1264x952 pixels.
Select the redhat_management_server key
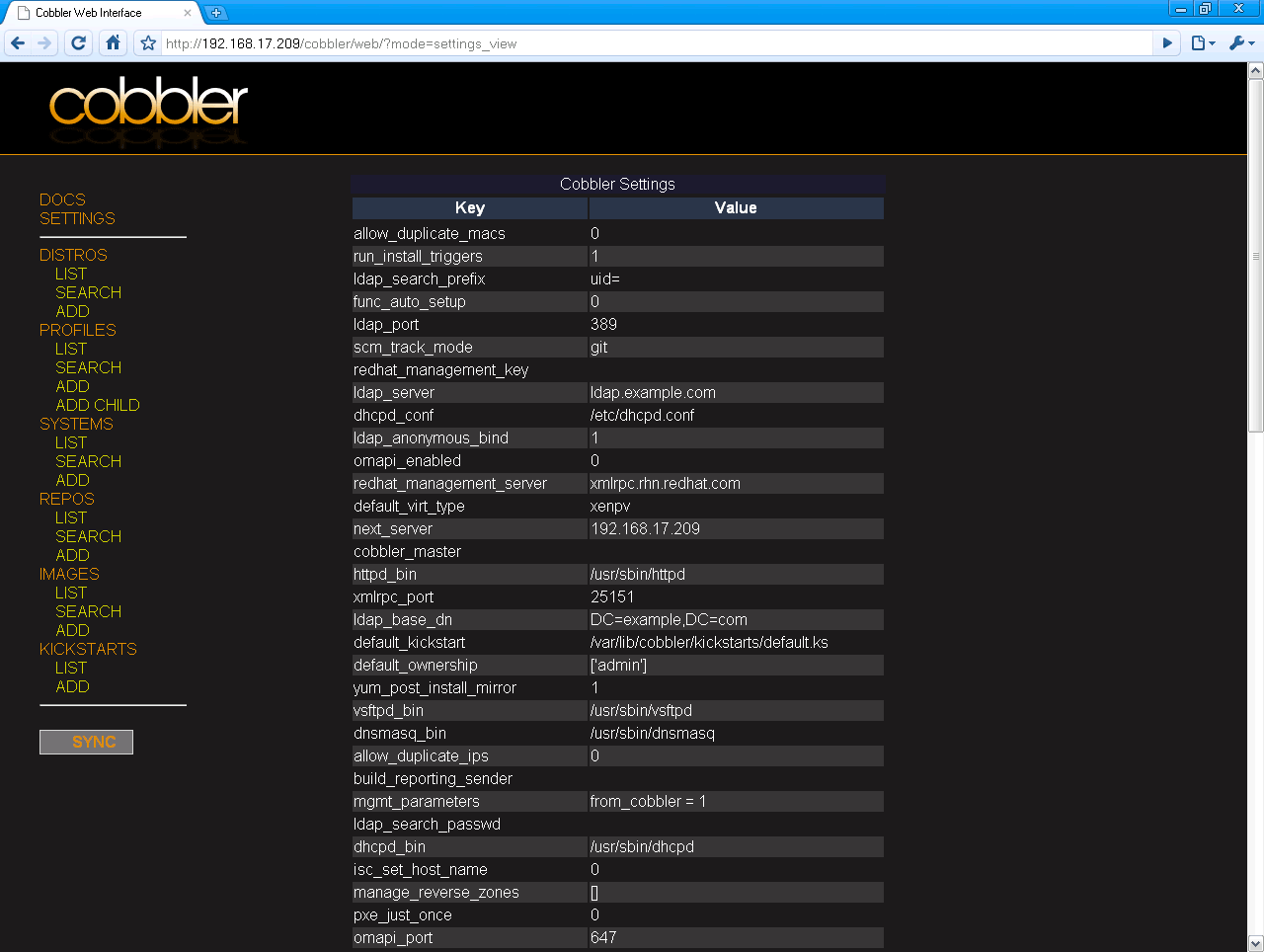450,484
